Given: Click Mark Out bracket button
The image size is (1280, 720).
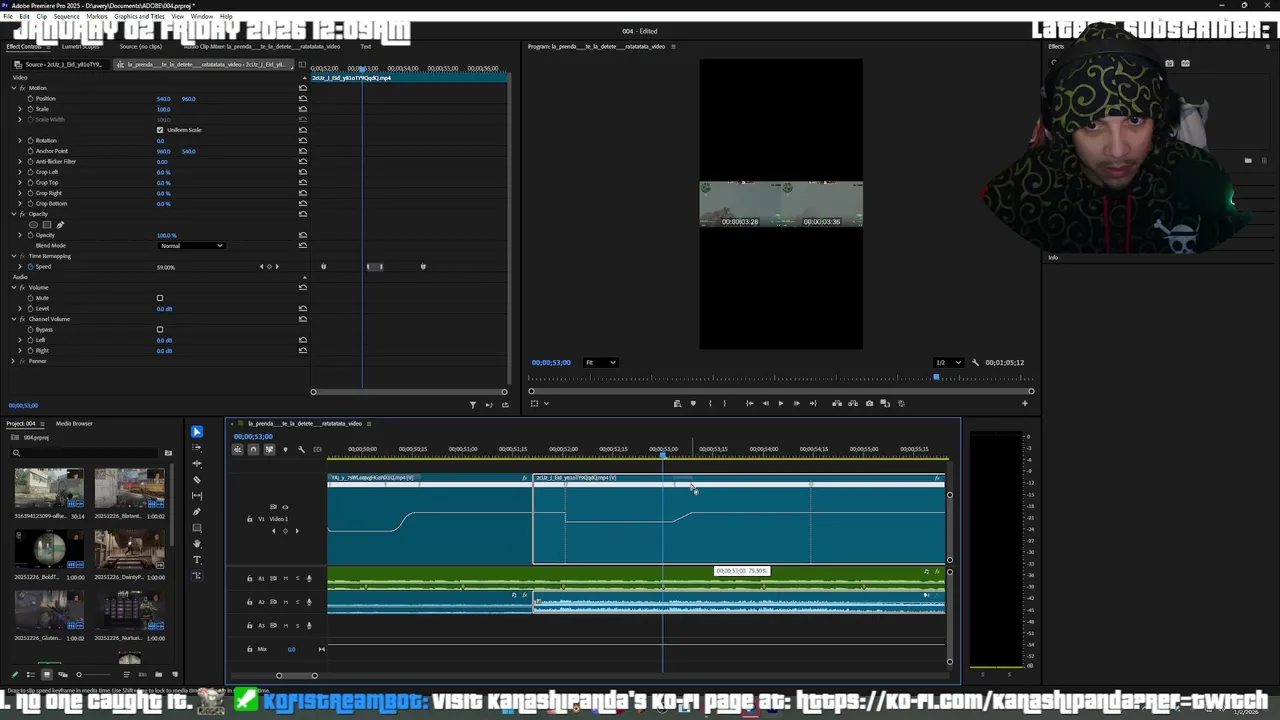Looking at the screenshot, I should coord(724,403).
